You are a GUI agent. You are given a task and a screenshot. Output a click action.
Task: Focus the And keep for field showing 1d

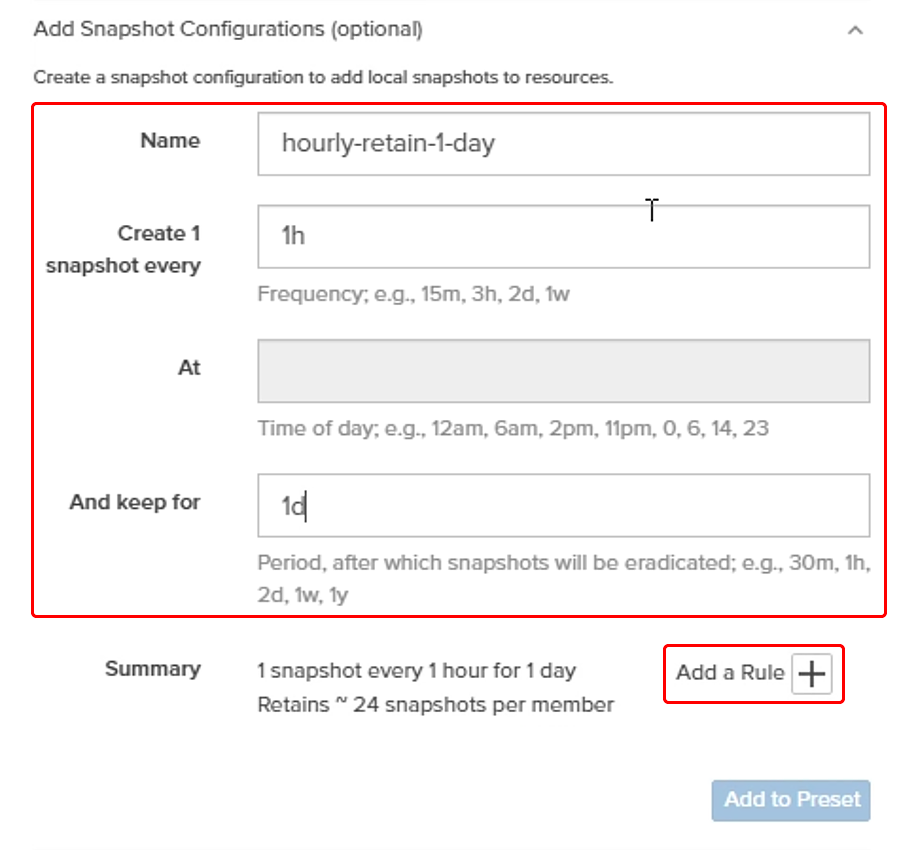[564, 506]
